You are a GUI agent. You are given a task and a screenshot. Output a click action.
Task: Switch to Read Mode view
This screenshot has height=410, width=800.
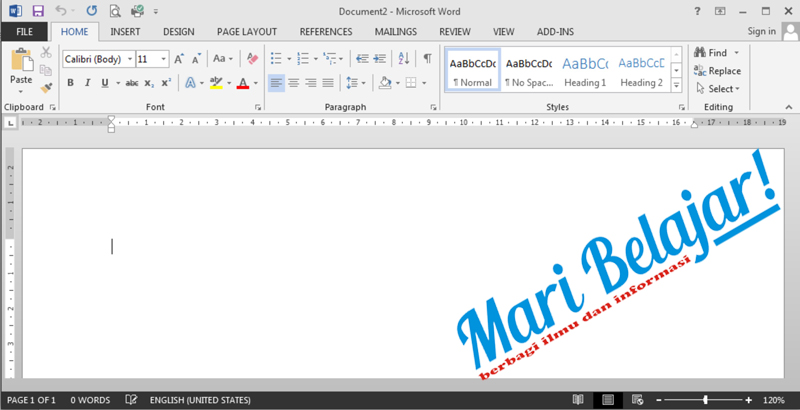(578, 400)
